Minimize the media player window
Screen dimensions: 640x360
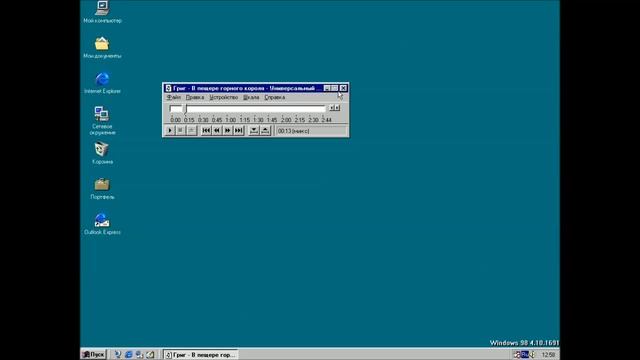tap(327, 88)
